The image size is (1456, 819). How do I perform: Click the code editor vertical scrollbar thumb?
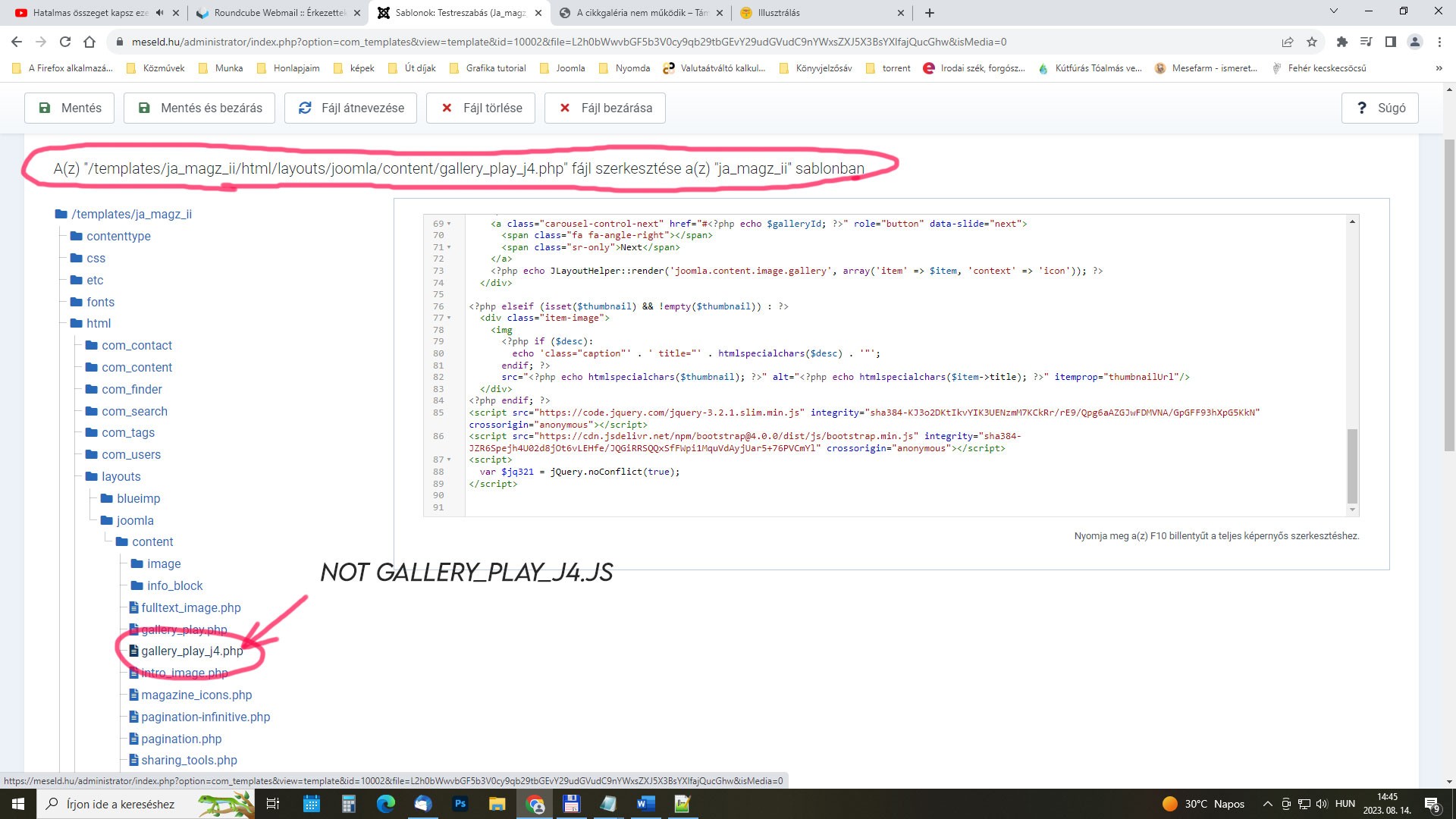click(x=1351, y=466)
